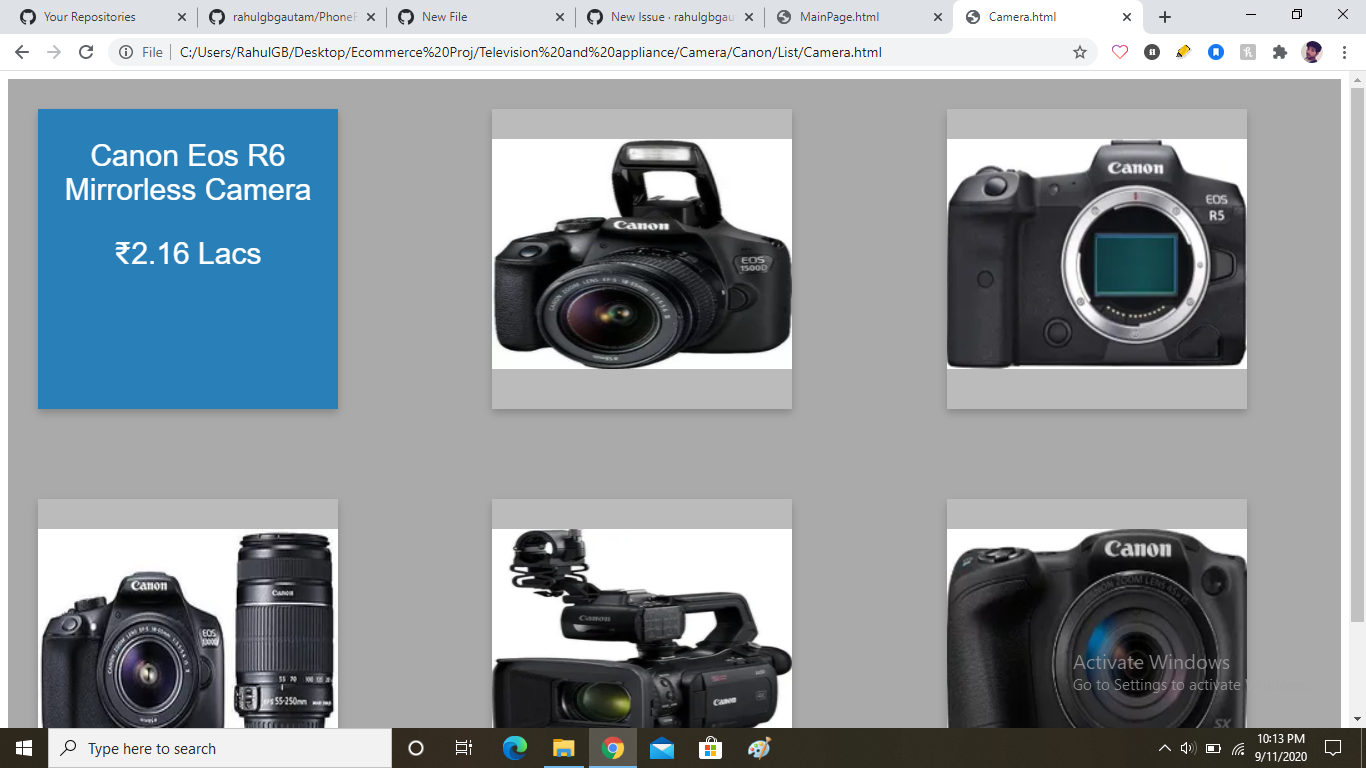Open the pink heart extension
The width and height of the screenshot is (1366, 768).
1120,52
